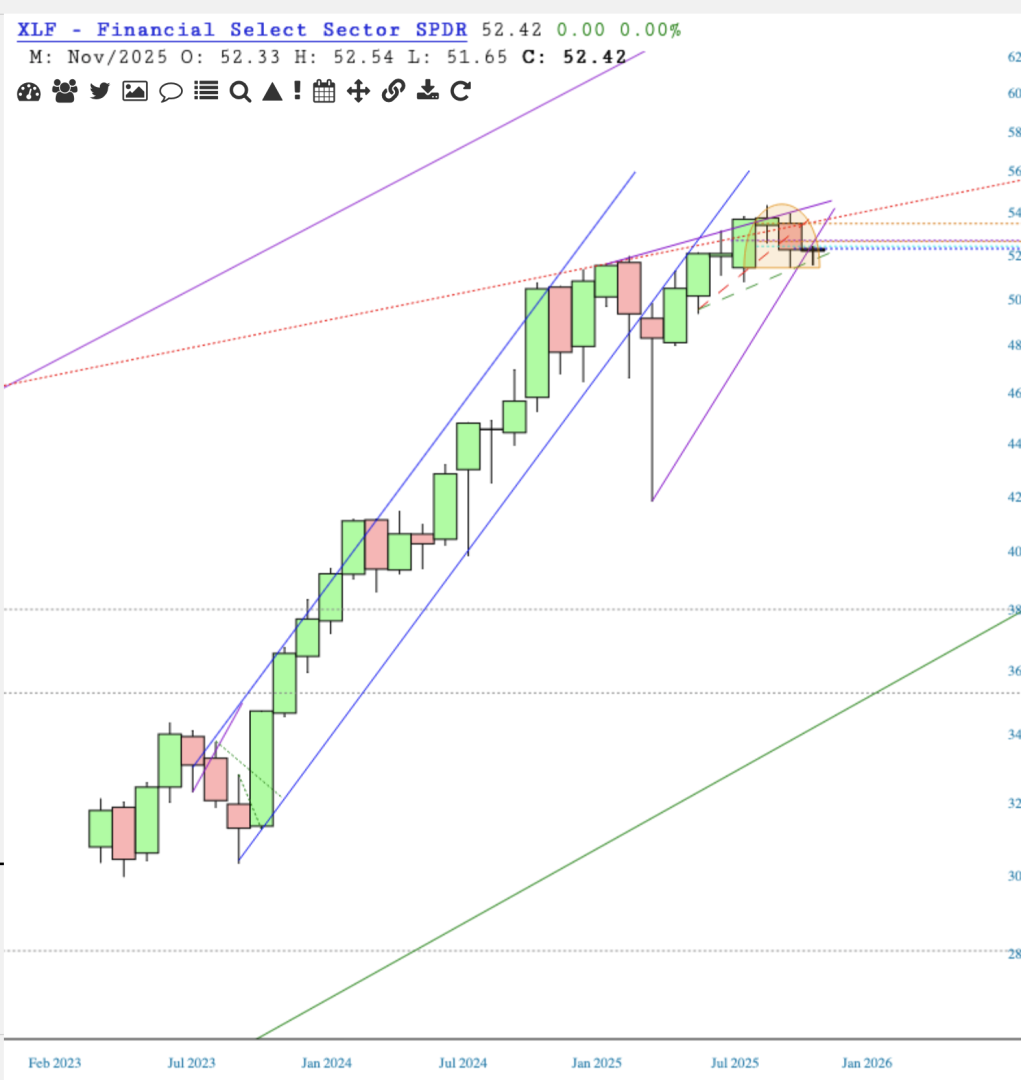1021x1080 pixels.
Task: Click the Jul 2025 date axis label
Action: (735, 1063)
